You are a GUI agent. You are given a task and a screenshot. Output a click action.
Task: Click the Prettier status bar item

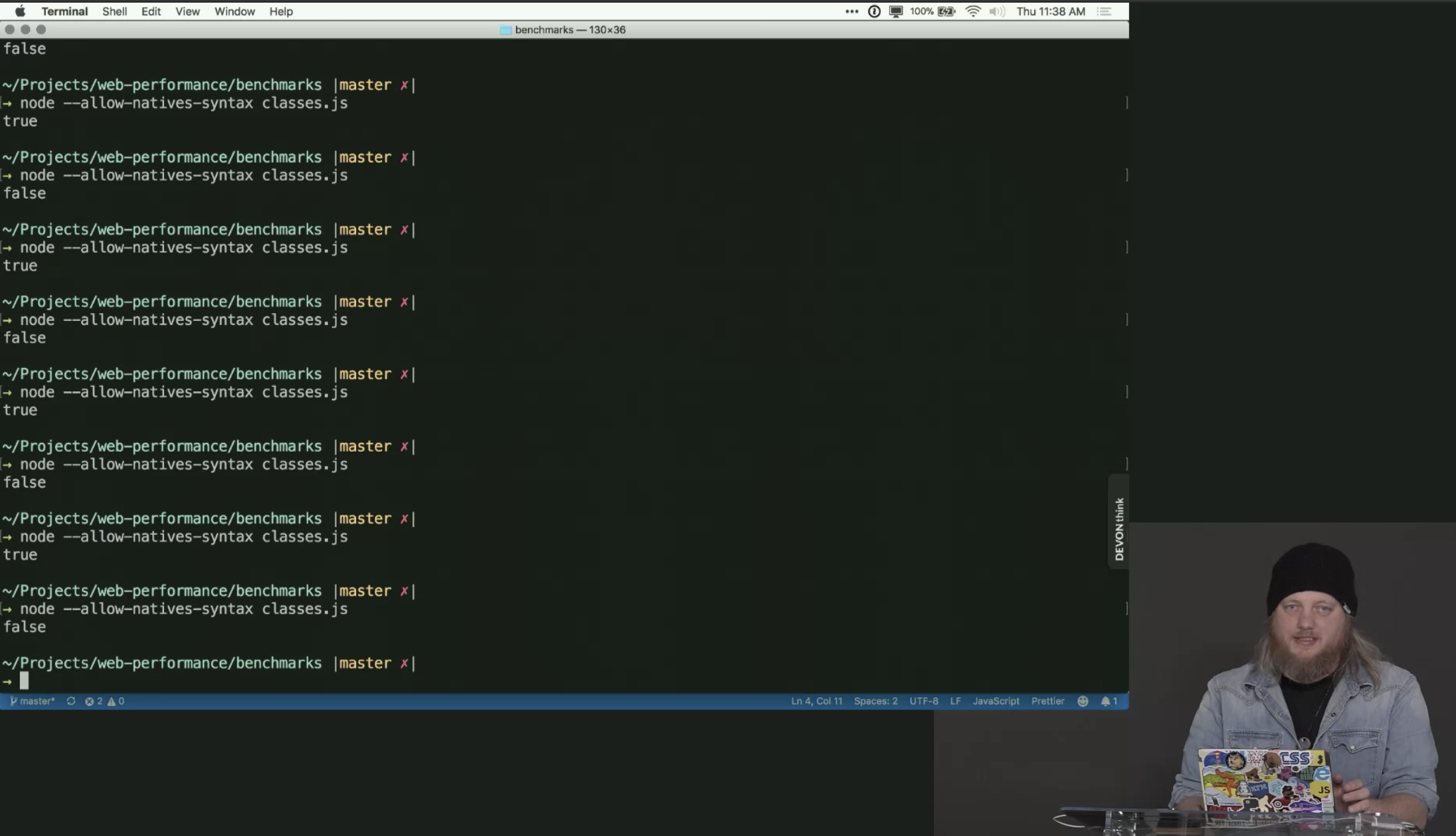[1047, 701]
